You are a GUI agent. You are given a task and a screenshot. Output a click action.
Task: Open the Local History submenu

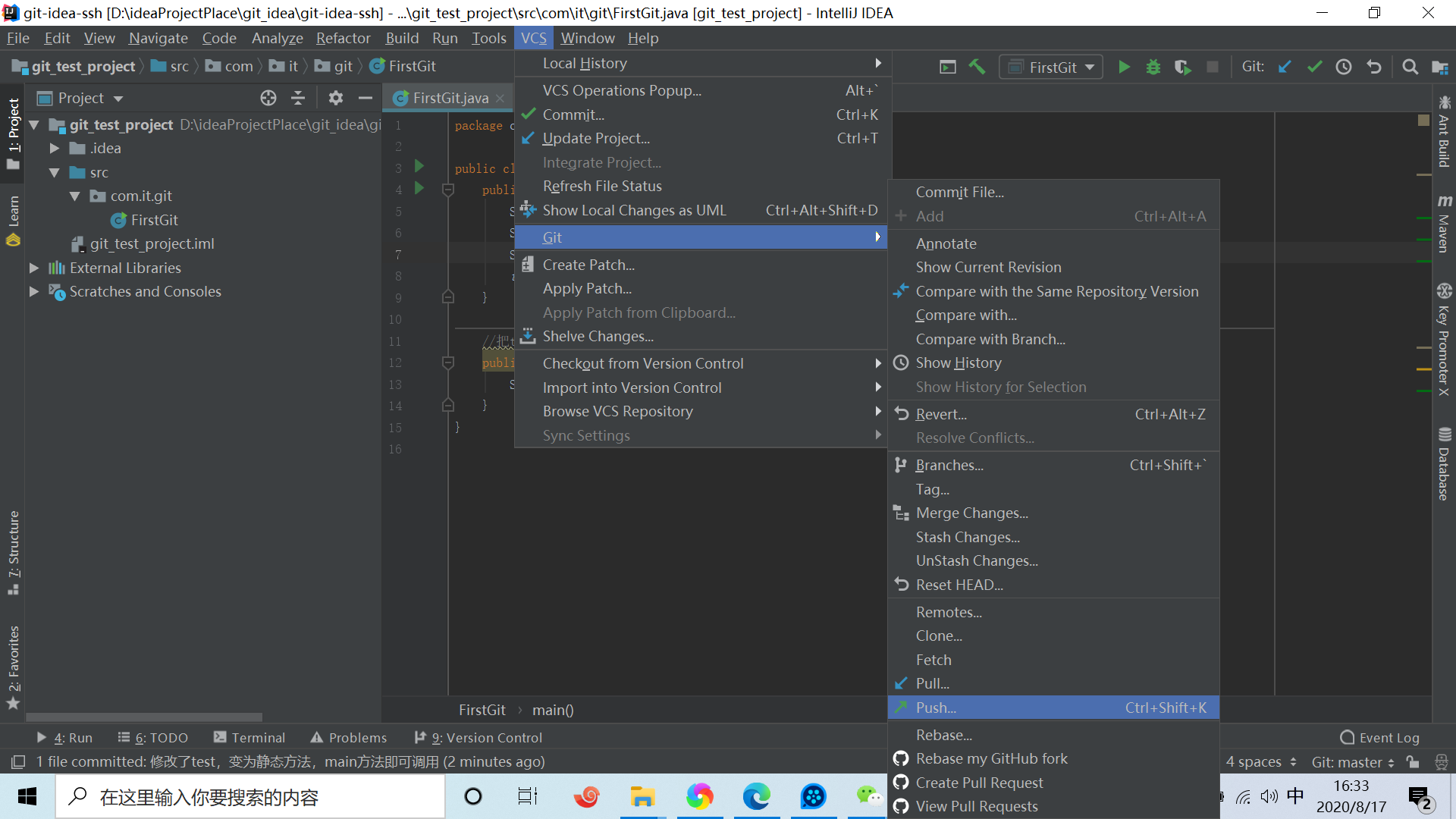[x=701, y=64]
